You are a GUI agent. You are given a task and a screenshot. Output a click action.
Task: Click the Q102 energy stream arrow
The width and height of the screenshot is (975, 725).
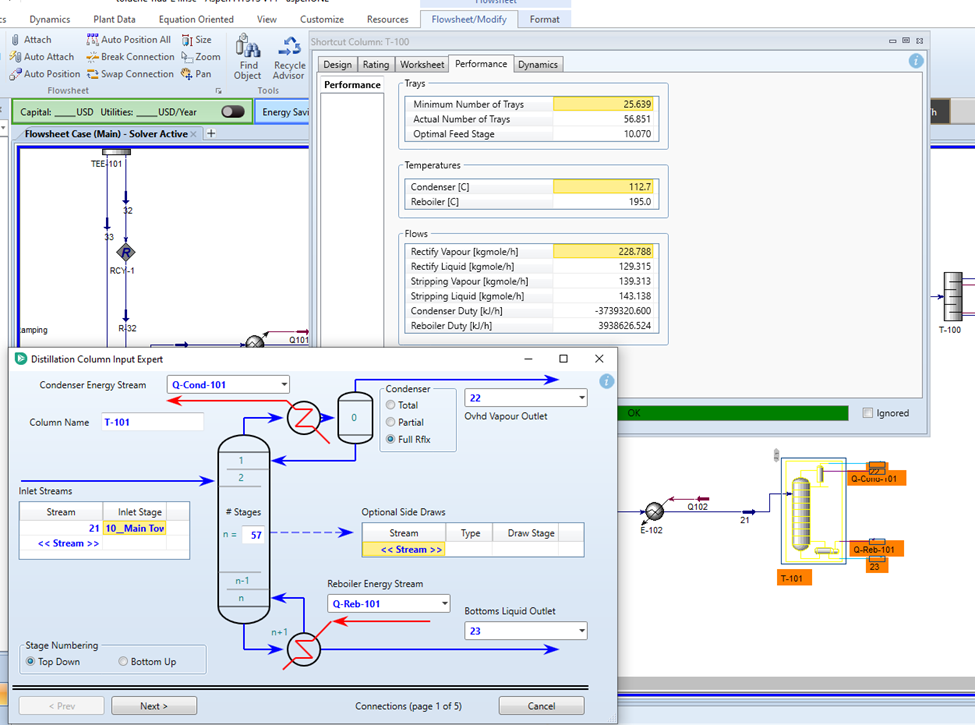click(x=703, y=499)
